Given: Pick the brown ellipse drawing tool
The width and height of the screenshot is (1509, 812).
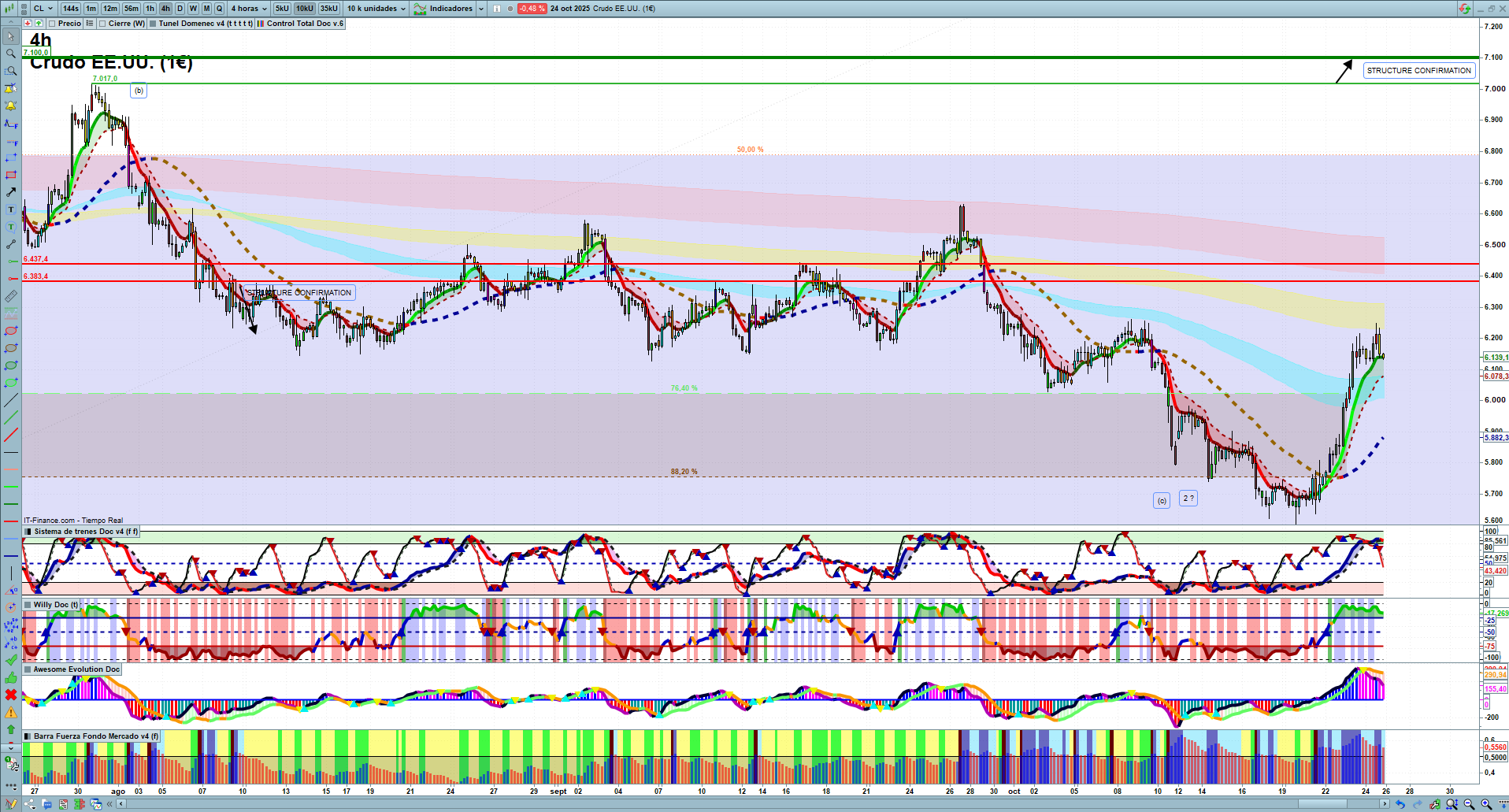Looking at the screenshot, I should 11,348.
